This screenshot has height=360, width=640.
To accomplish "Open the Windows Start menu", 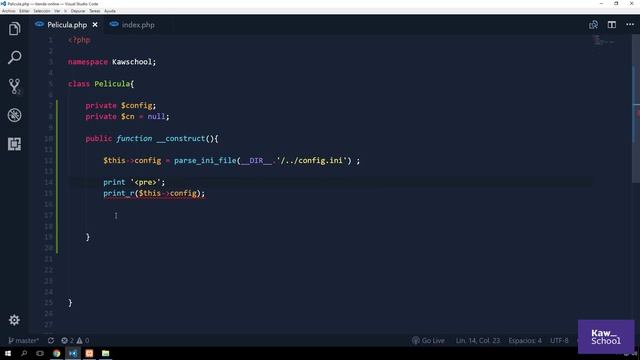I will [8, 353].
